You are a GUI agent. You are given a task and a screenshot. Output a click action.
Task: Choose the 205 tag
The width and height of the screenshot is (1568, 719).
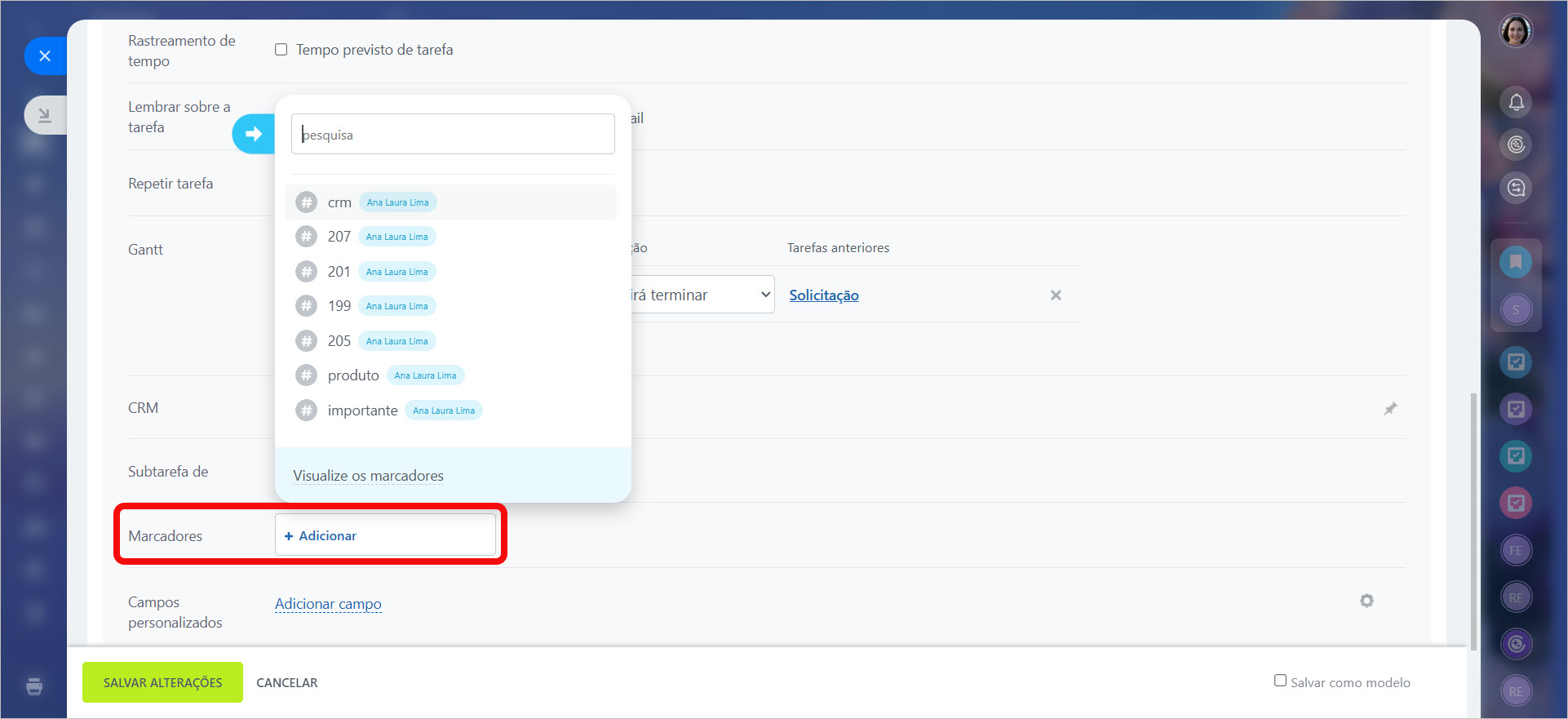(450, 341)
